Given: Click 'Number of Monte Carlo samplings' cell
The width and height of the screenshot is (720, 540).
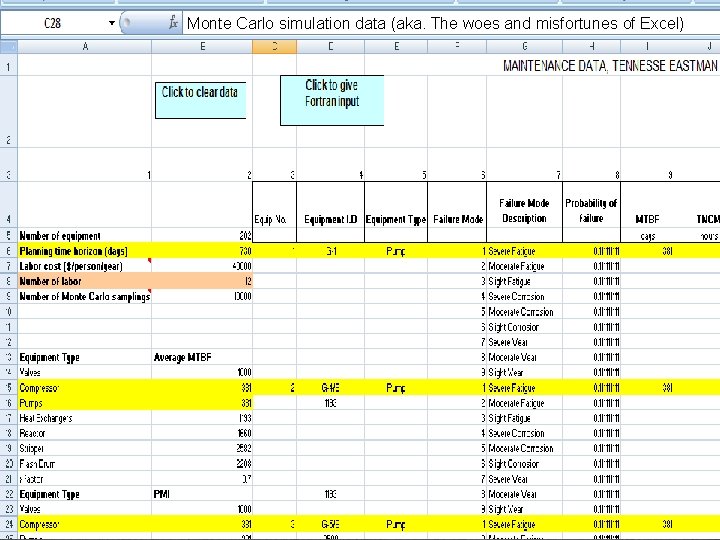Looking at the screenshot, I should pyautogui.click(x=84, y=297).
